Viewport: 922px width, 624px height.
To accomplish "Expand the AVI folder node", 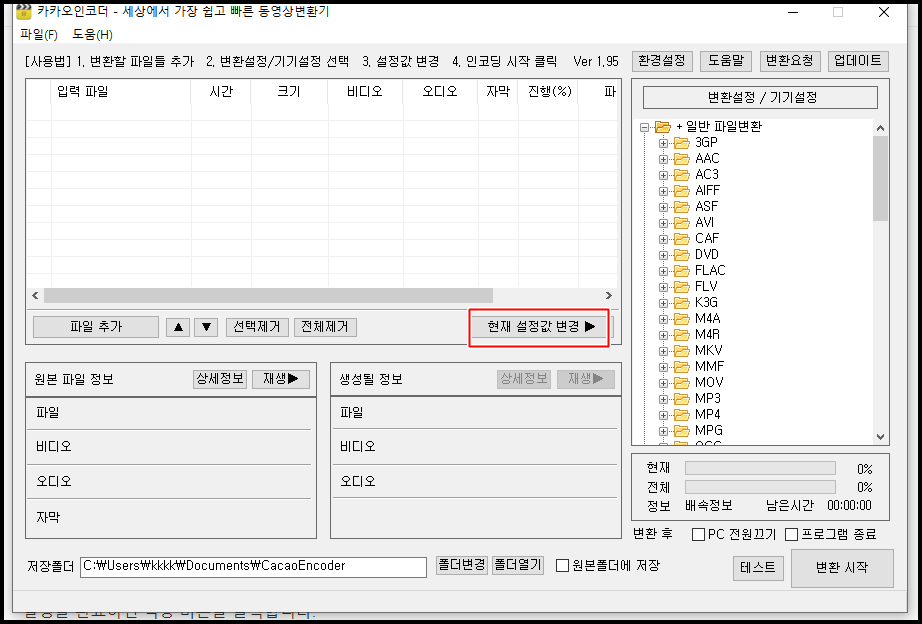I will (x=663, y=223).
